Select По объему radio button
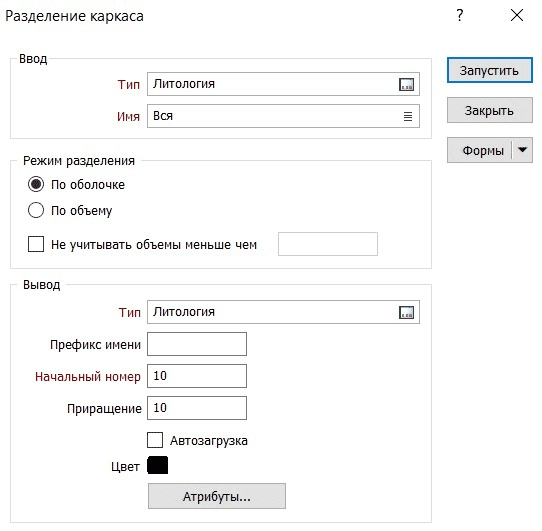Image resolution: width=542 pixels, height=531 pixels. point(36,210)
